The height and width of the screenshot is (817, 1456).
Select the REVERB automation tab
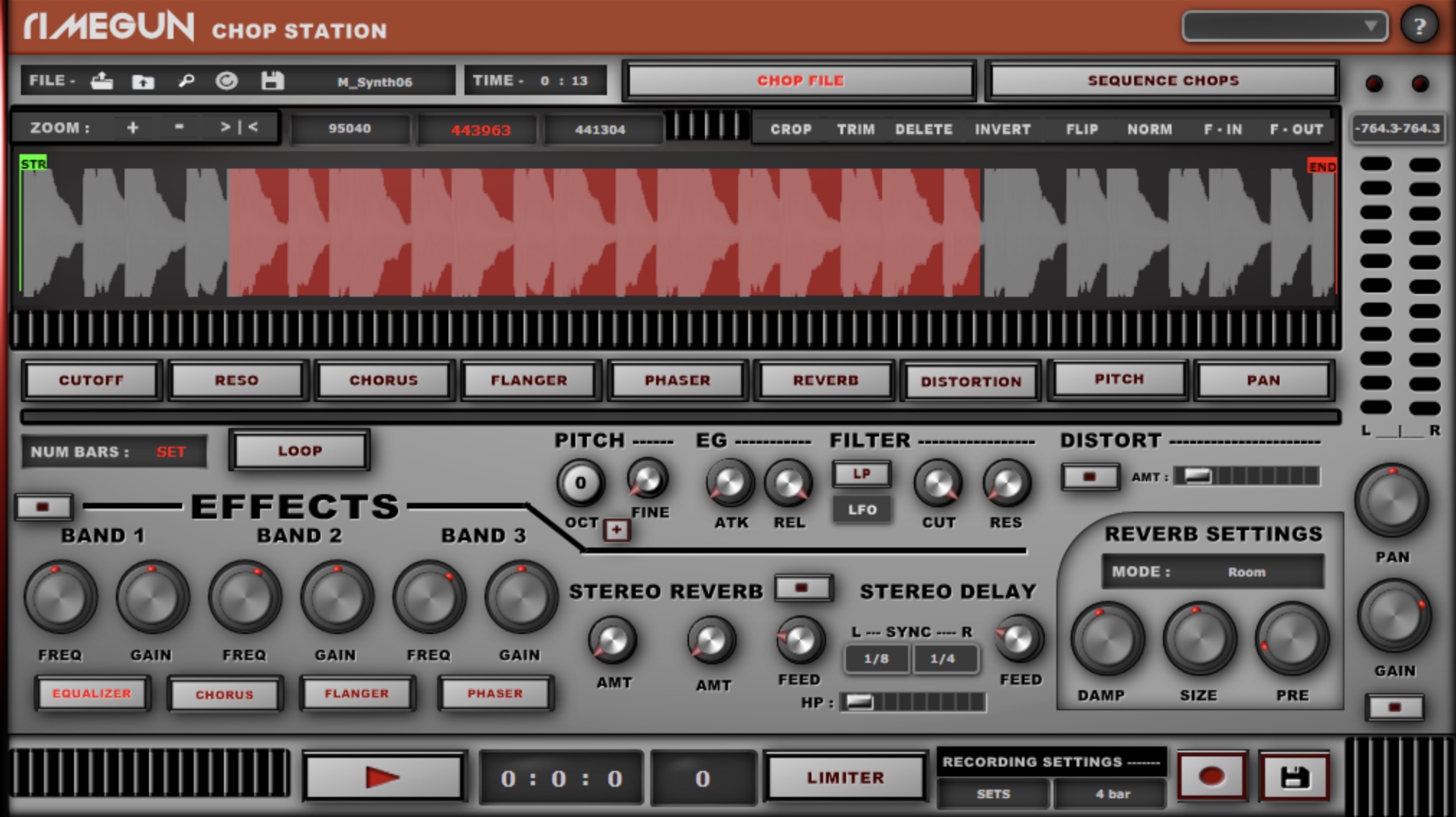(x=825, y=380)
